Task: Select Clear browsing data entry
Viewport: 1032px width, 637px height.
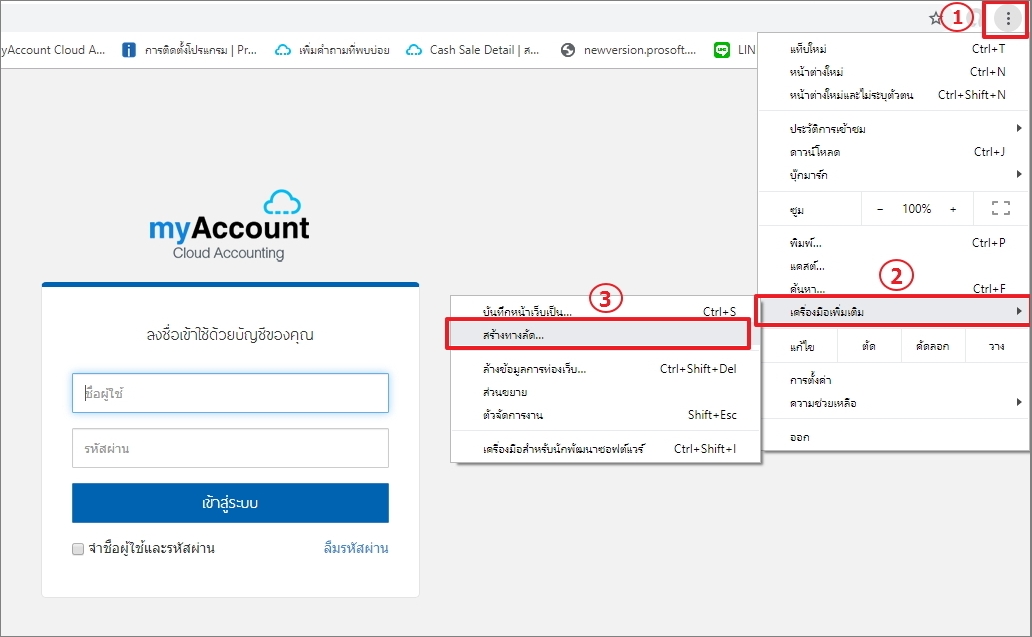Action: [606, 369]
